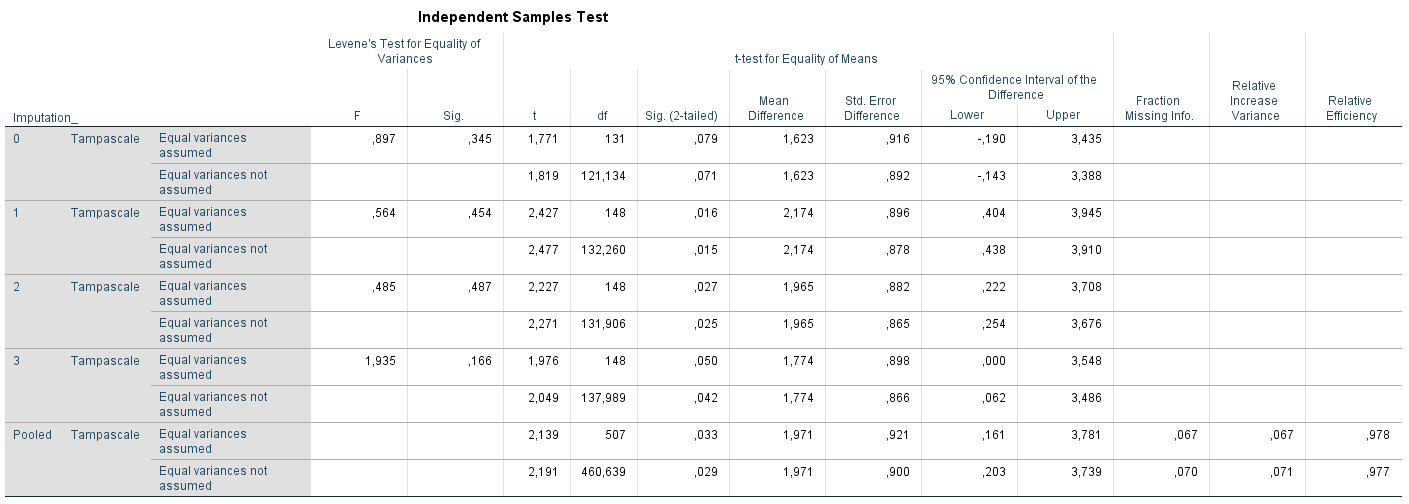This screenshot has width=1409, height=504.
Task: Click the Mean Difference column header
Action: tap(773, 108)
